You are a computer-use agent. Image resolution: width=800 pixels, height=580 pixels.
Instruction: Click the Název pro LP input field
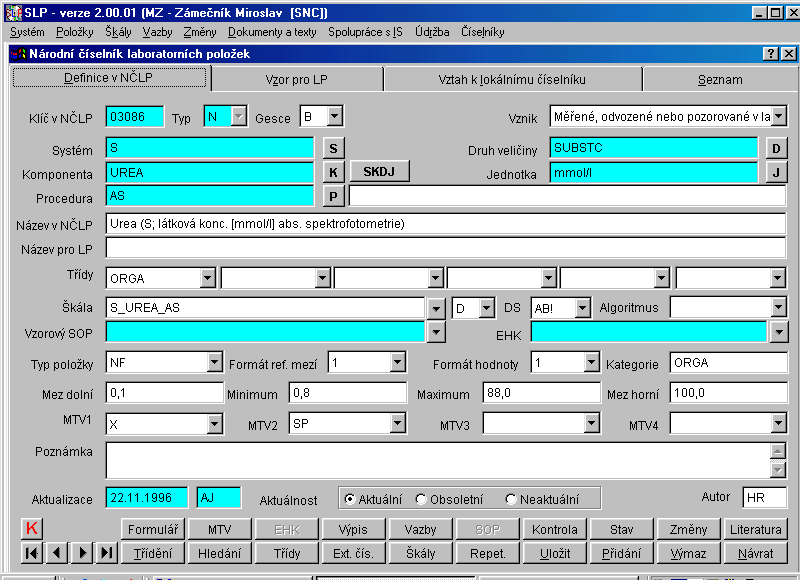[x=445, y=248]
